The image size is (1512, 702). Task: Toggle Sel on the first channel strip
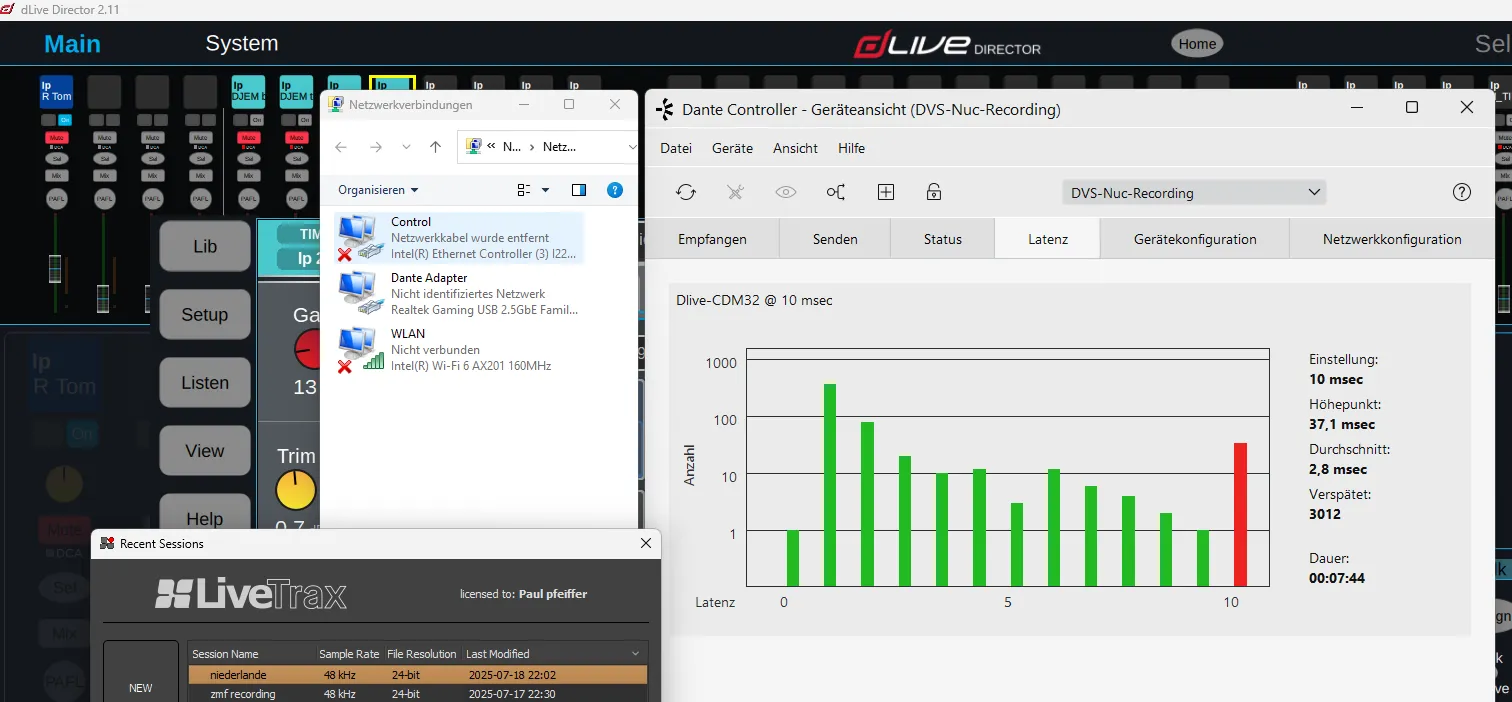pos(56,158)
